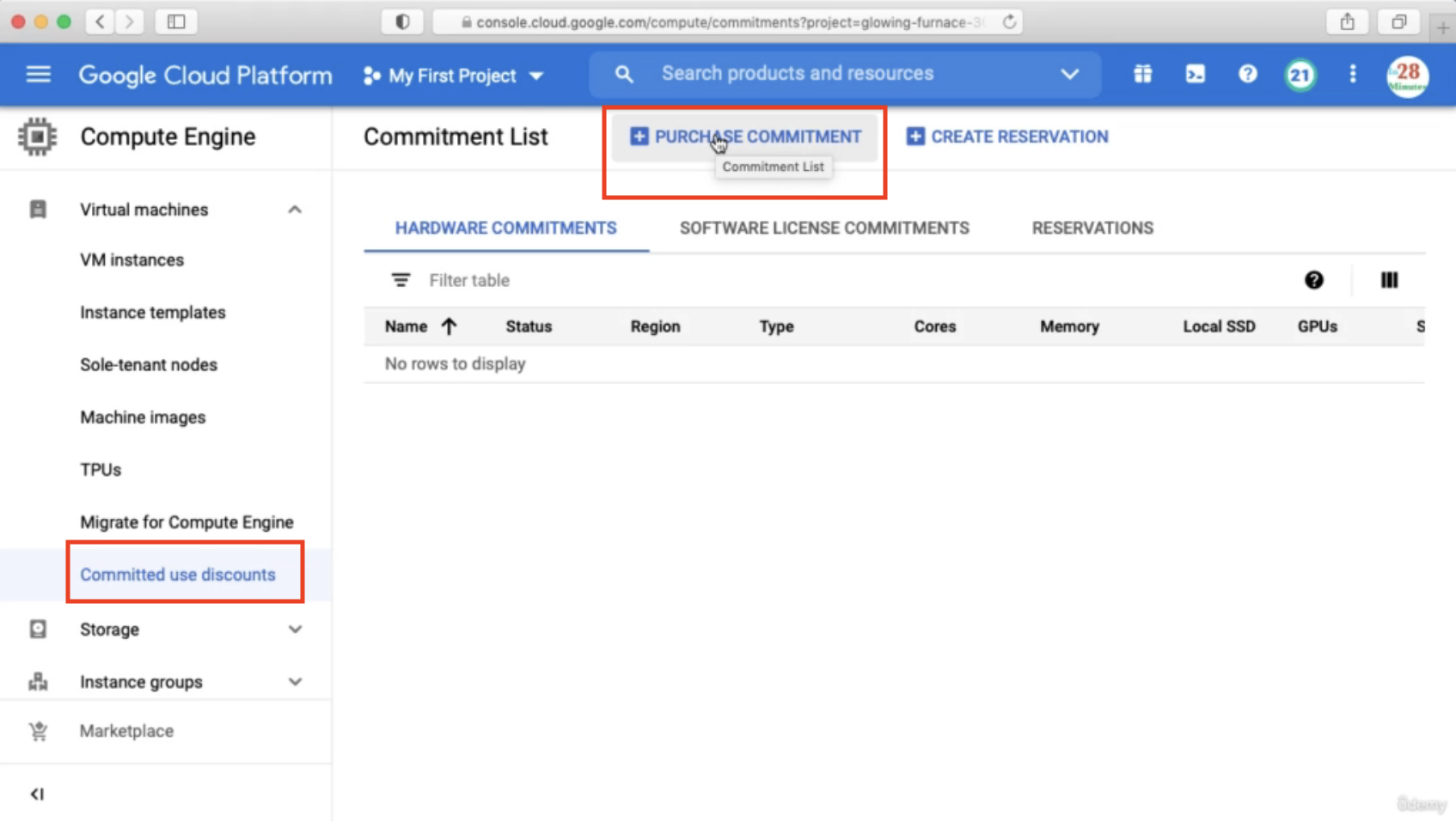Click the privacy shield icon
1456x823 pixels.
(402, 21)
